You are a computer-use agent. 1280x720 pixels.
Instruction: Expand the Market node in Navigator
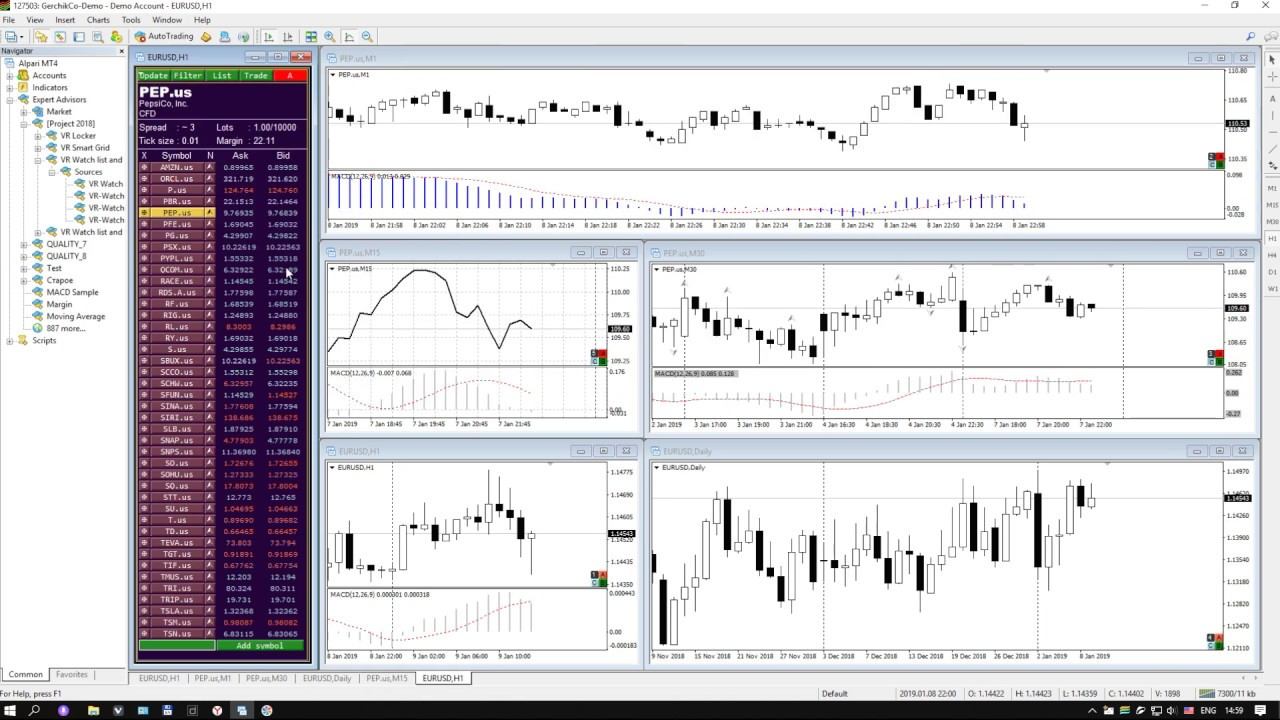pos(24,112)
